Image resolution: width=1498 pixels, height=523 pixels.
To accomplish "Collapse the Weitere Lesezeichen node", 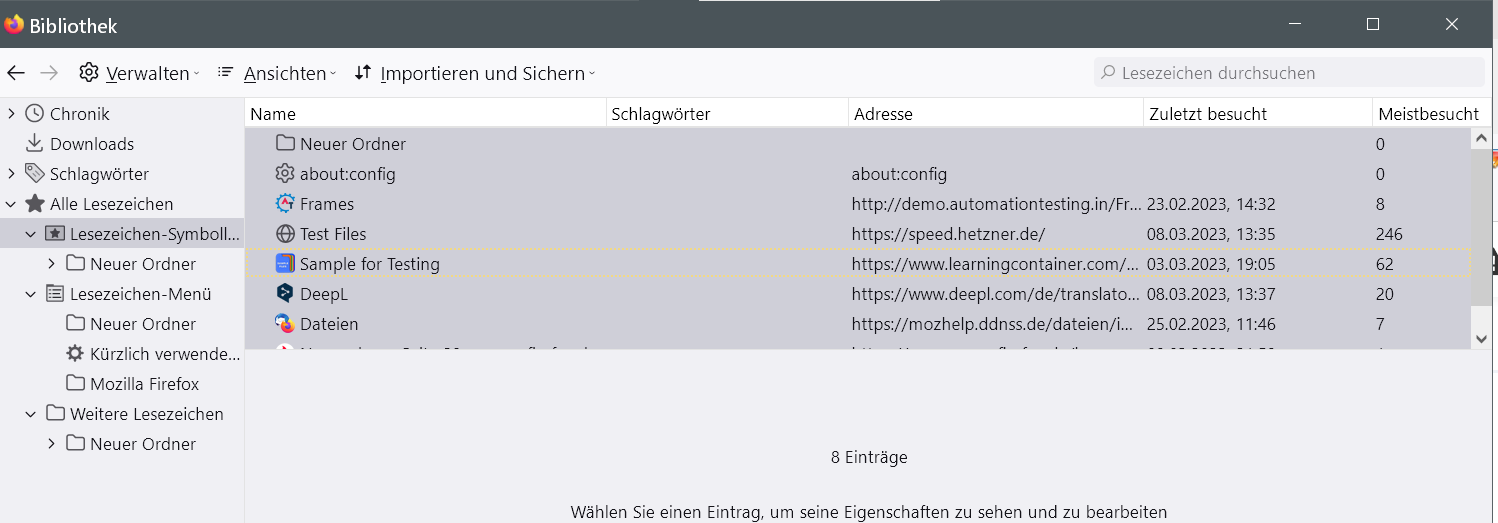I will (x=31, y=414).
